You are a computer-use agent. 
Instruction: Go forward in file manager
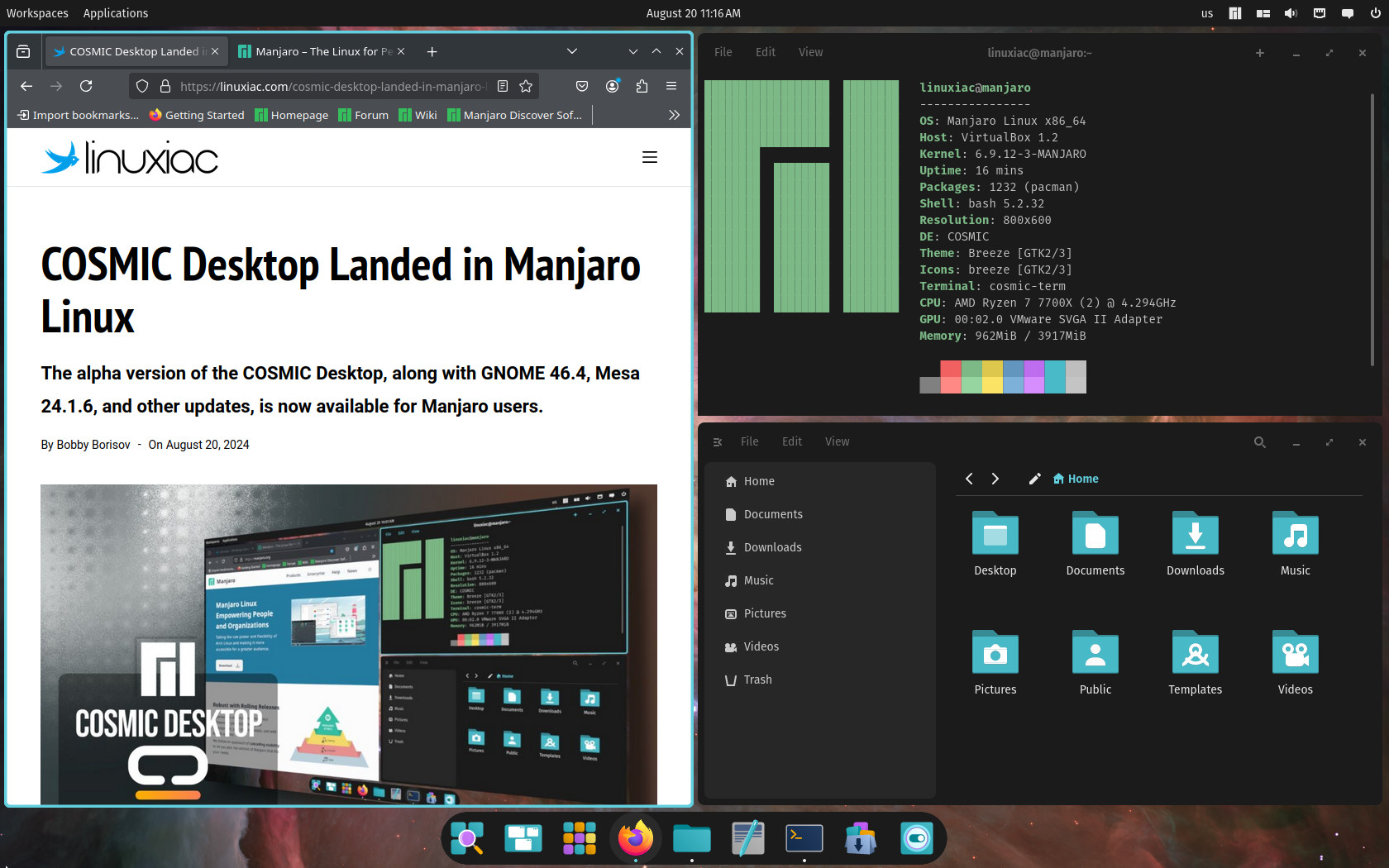click(995, 479)
